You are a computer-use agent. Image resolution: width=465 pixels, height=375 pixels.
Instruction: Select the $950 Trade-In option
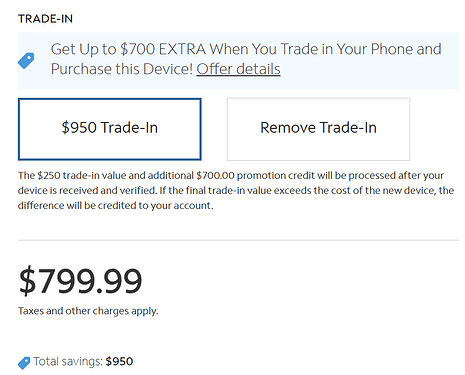pos(110,129)
